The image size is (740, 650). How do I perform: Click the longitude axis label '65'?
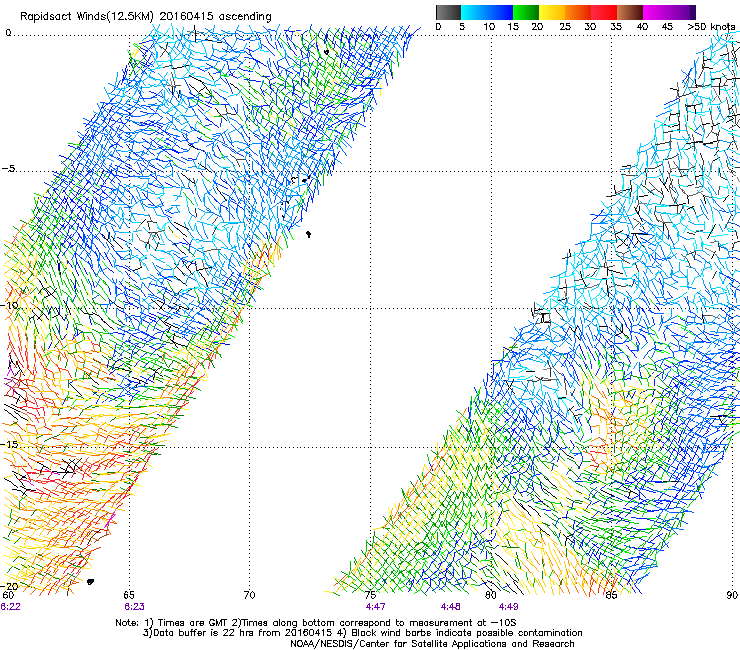point(129,595)
